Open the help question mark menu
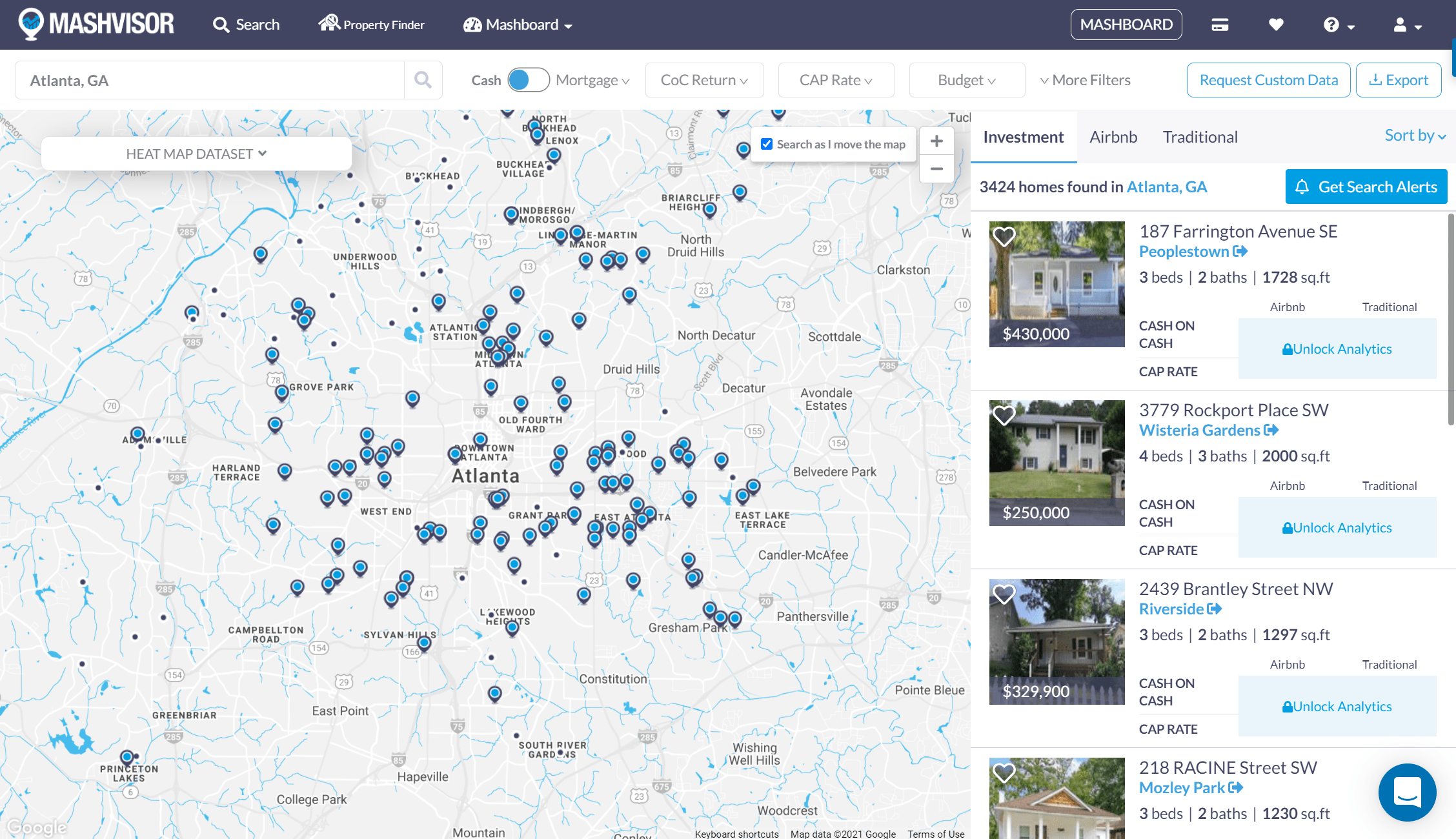This screenshot has height=839, width=1456. coord(1339,25)
